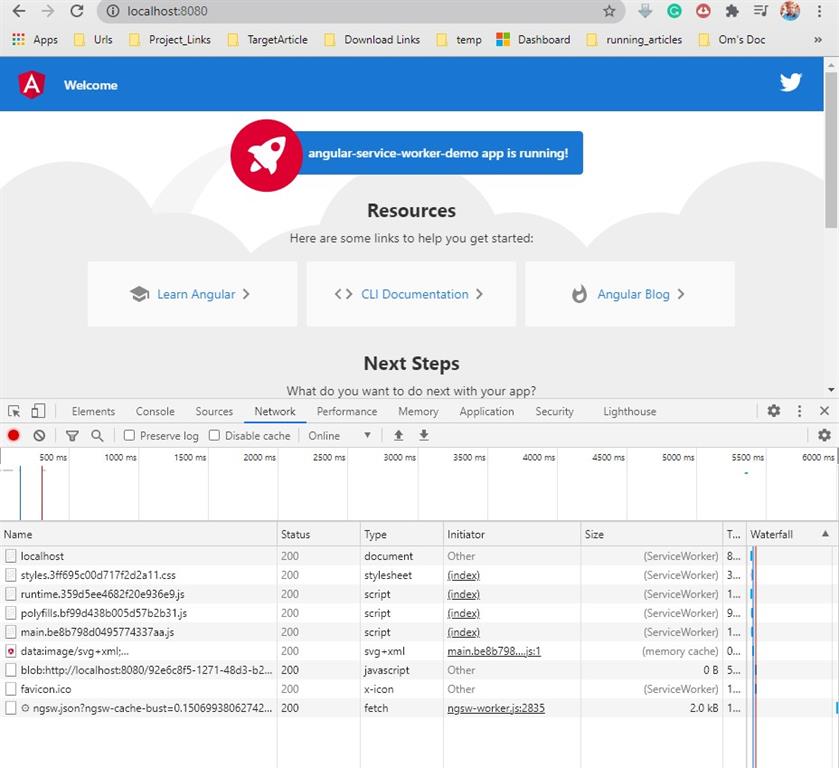Open the Dashboard bookmark
Image resolution: width=839 pixels, height=768 pixels.
pos(533,40)
